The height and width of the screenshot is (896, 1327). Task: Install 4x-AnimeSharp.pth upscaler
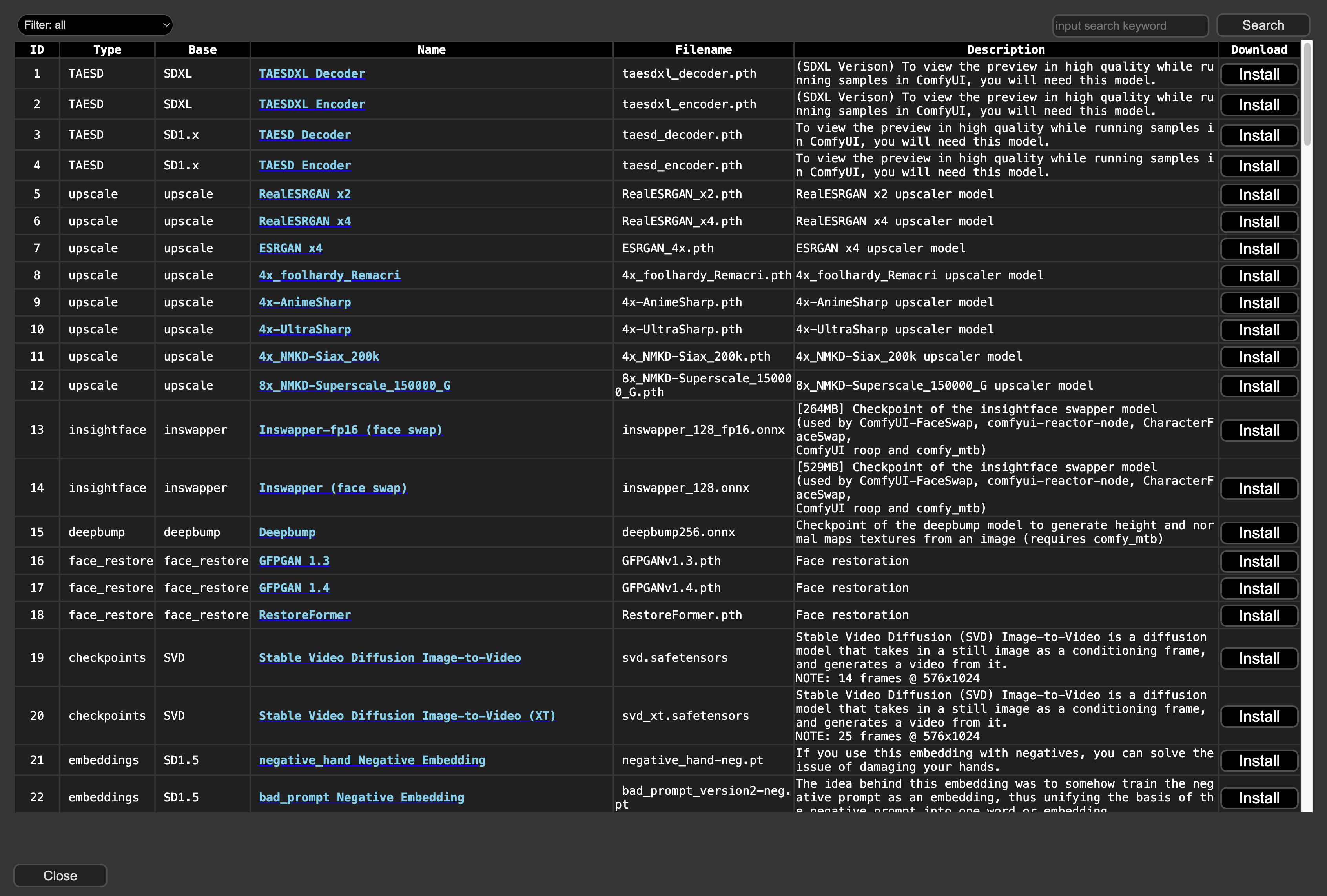pos(1259,303)
